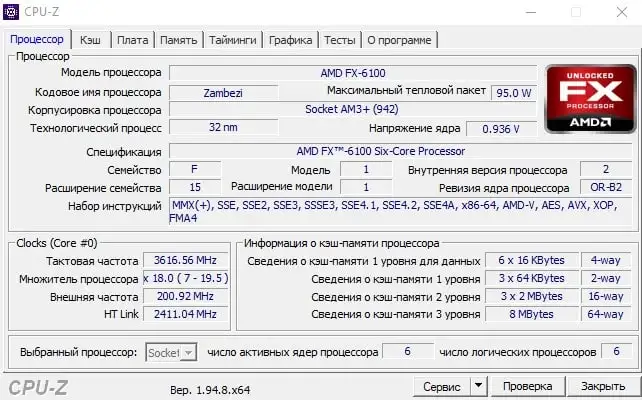Click the AMD FX-6100 model field
The image size is (642, 400).
click(x=353, y=73)
